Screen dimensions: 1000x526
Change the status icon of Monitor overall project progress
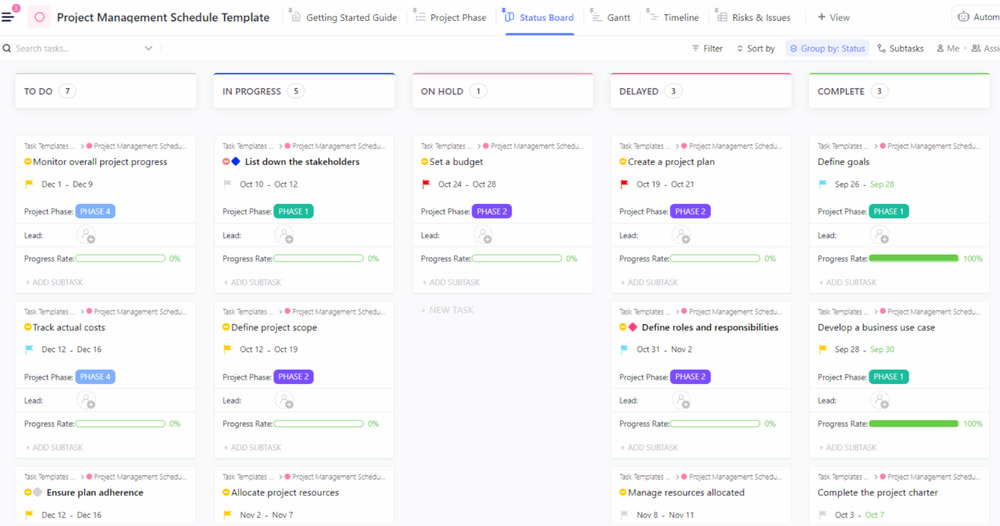[28, 162]
